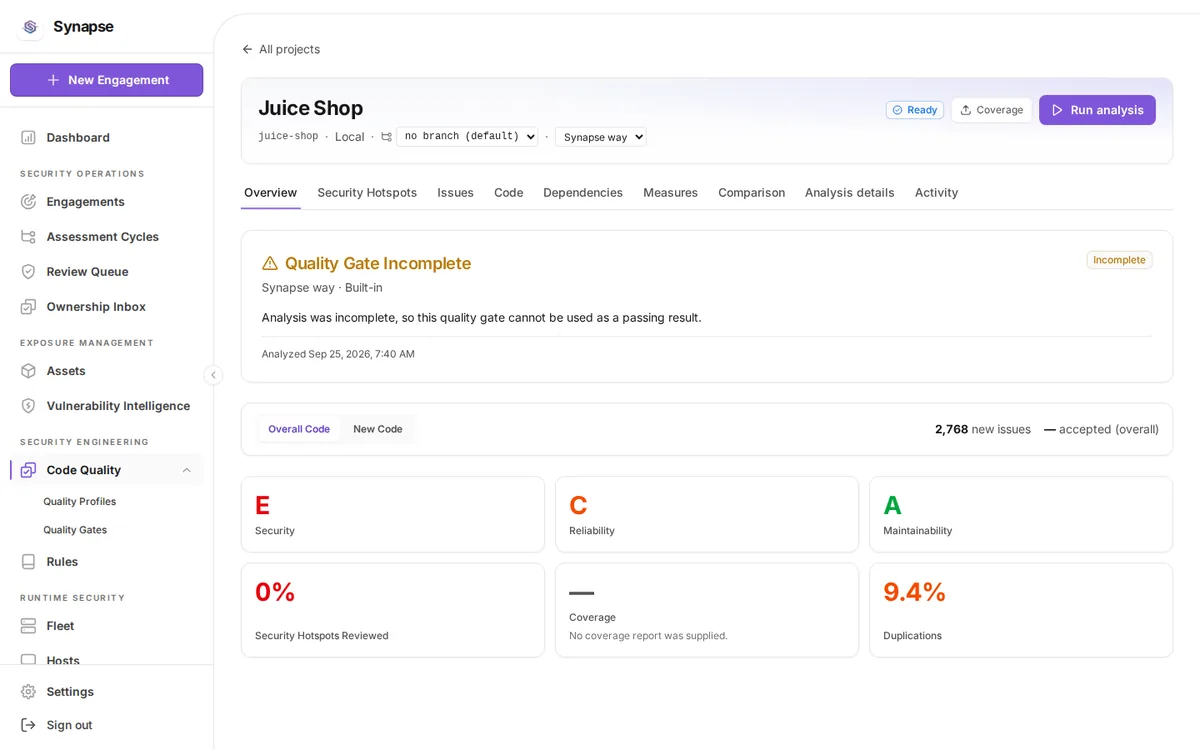Click the 'Quality Gate Incomplete' heading
1200x750 pixels.
click(378, 263)
